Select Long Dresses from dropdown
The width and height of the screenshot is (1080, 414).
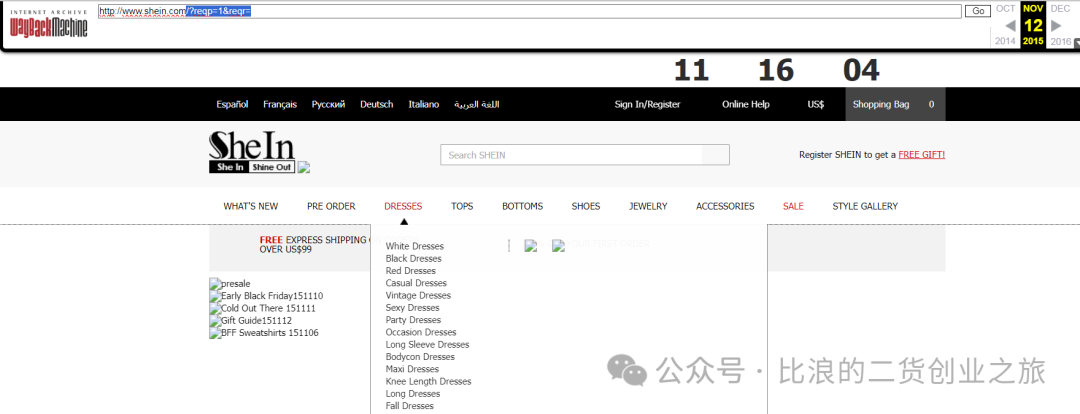tap(413, 394)
